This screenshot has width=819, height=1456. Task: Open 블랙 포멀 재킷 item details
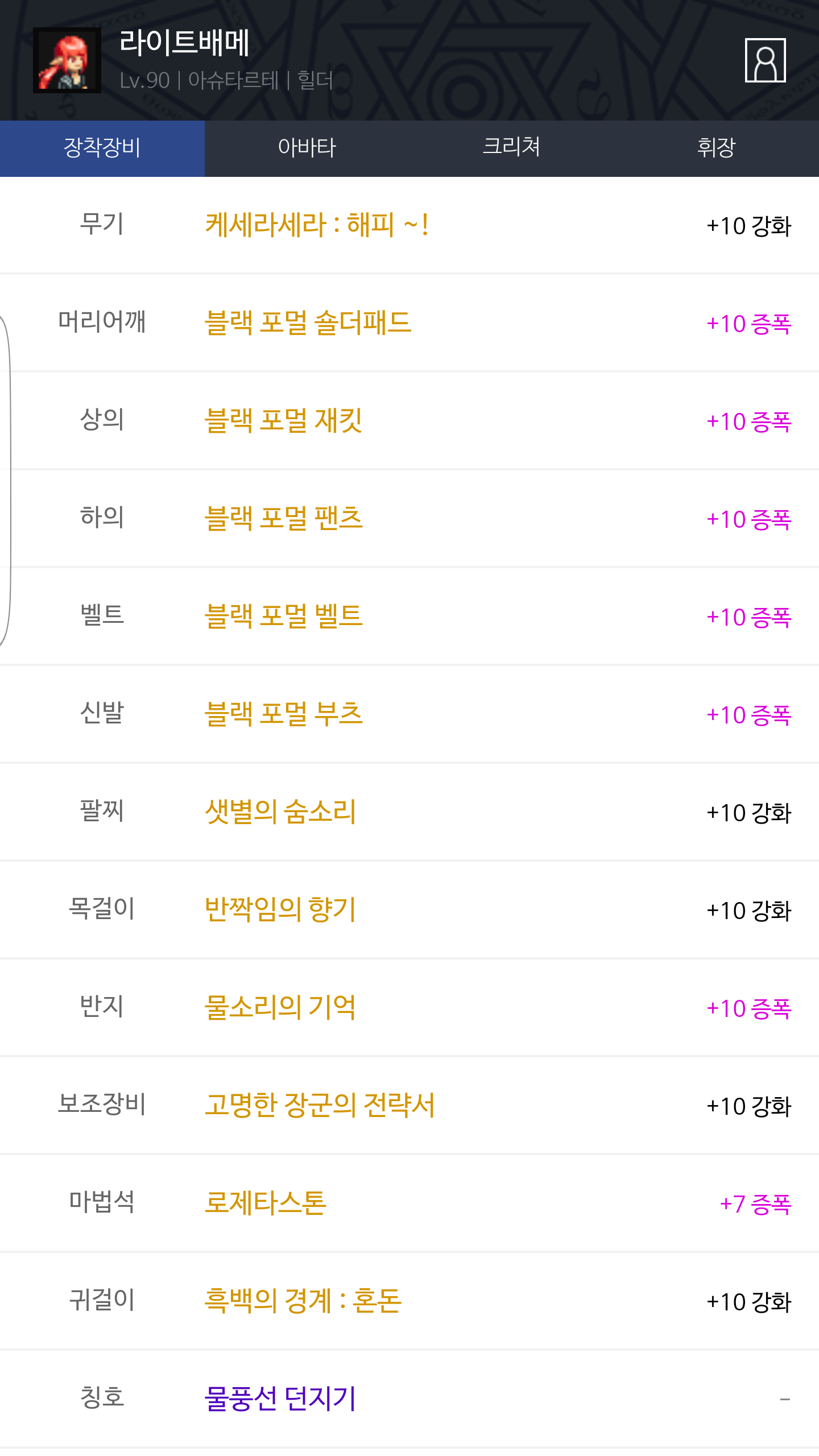click(283, 421)
